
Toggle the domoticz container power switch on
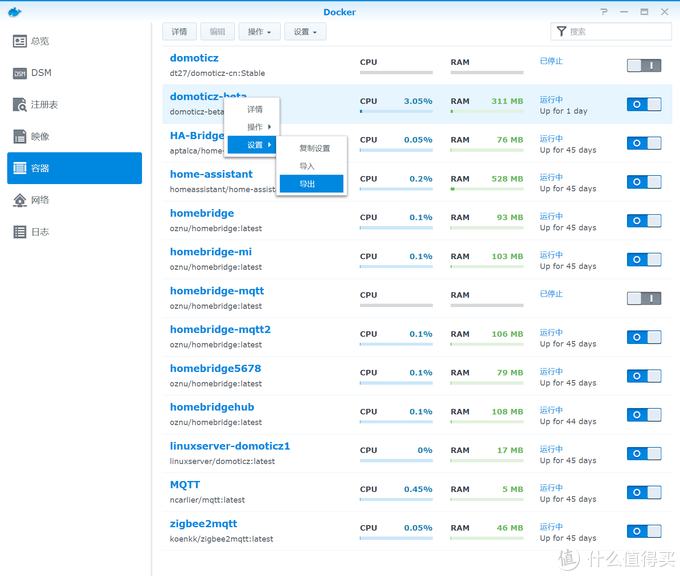644,65
